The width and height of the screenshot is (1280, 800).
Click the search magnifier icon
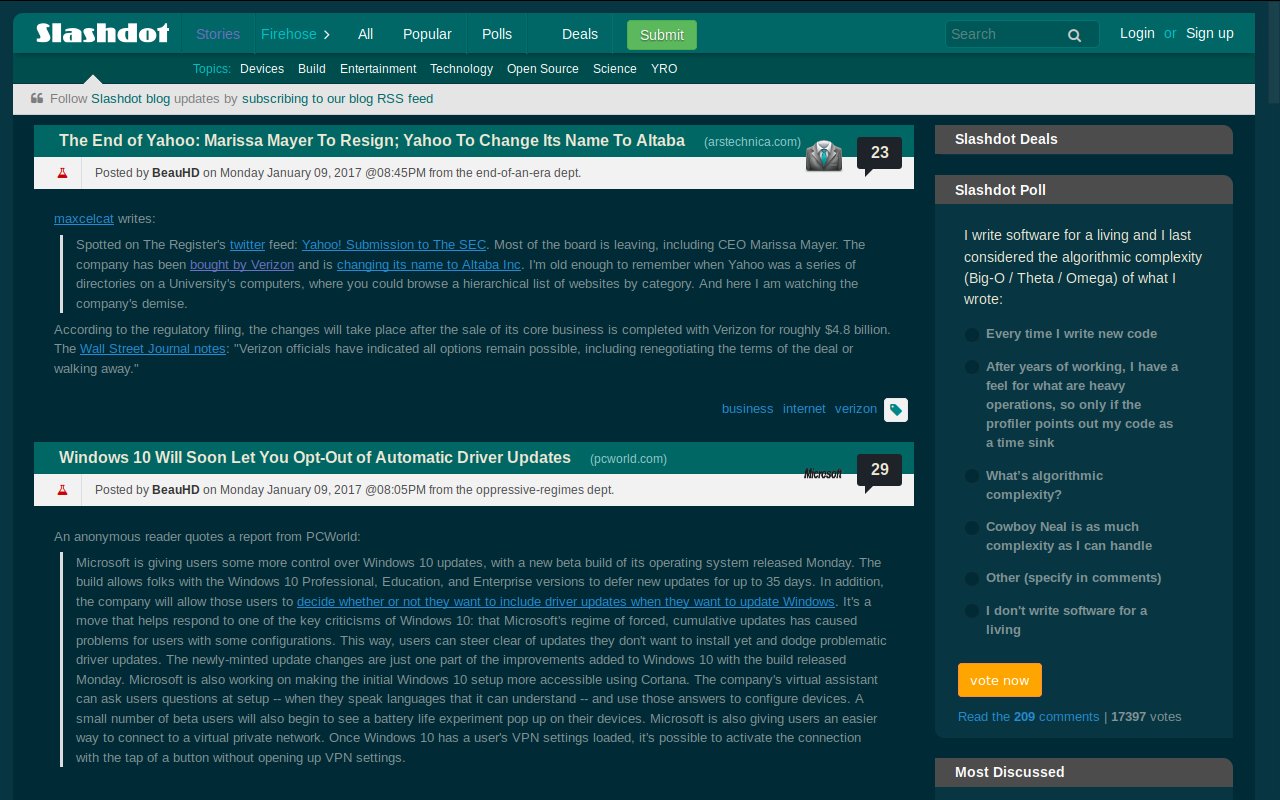(1074, 35)
